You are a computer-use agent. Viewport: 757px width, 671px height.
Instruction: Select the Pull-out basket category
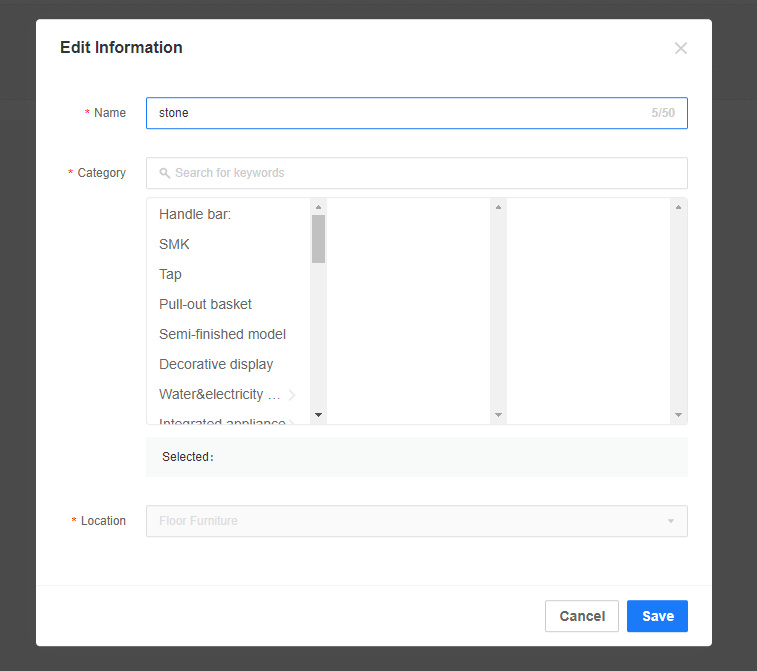205,304
